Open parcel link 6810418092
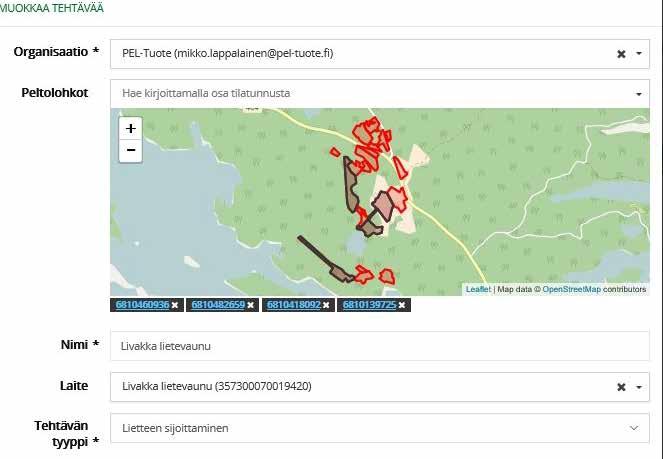Screen dimensions: 663x459 pos(294,305)
